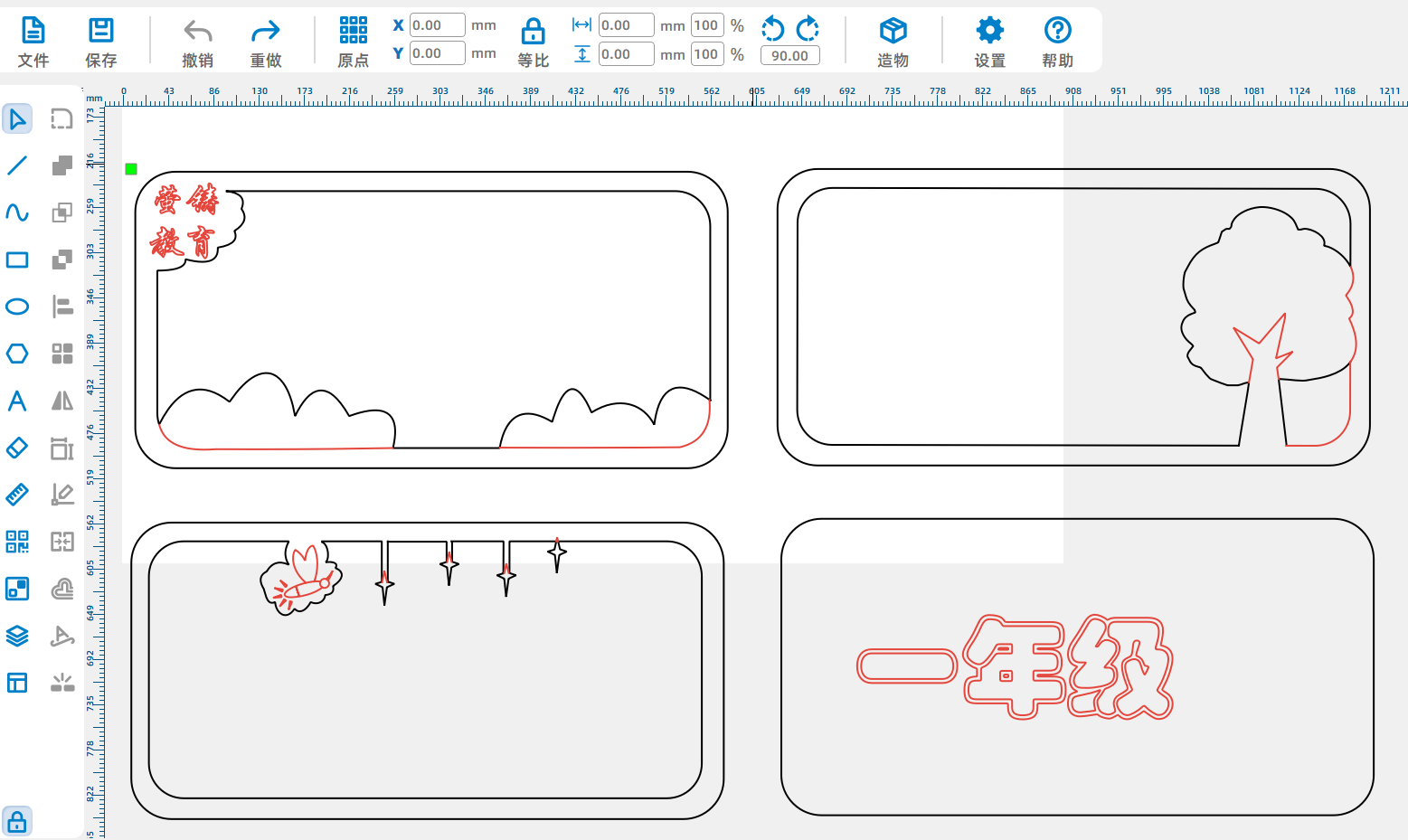Open the 帮助 help menu
This screenshot has height=840, width=1408.
(1057, 42)
